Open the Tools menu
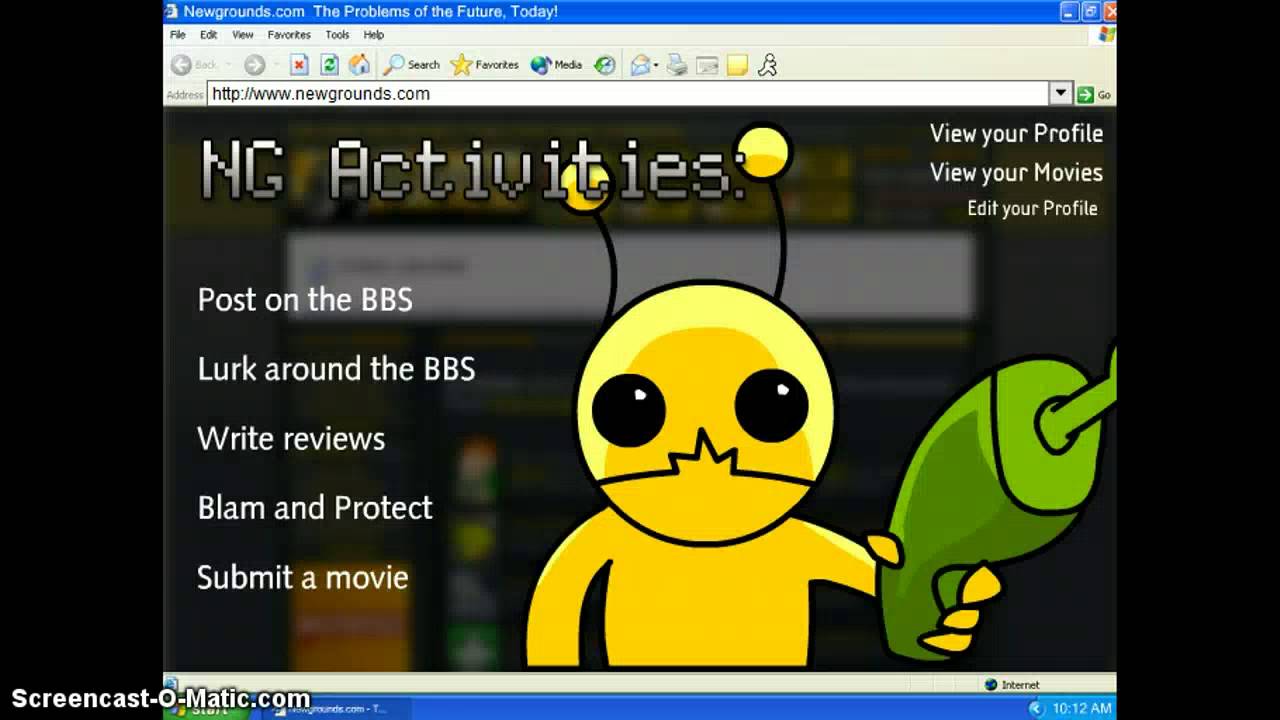The height and width of the screenshot is (720, 1280). pos(337,34)
